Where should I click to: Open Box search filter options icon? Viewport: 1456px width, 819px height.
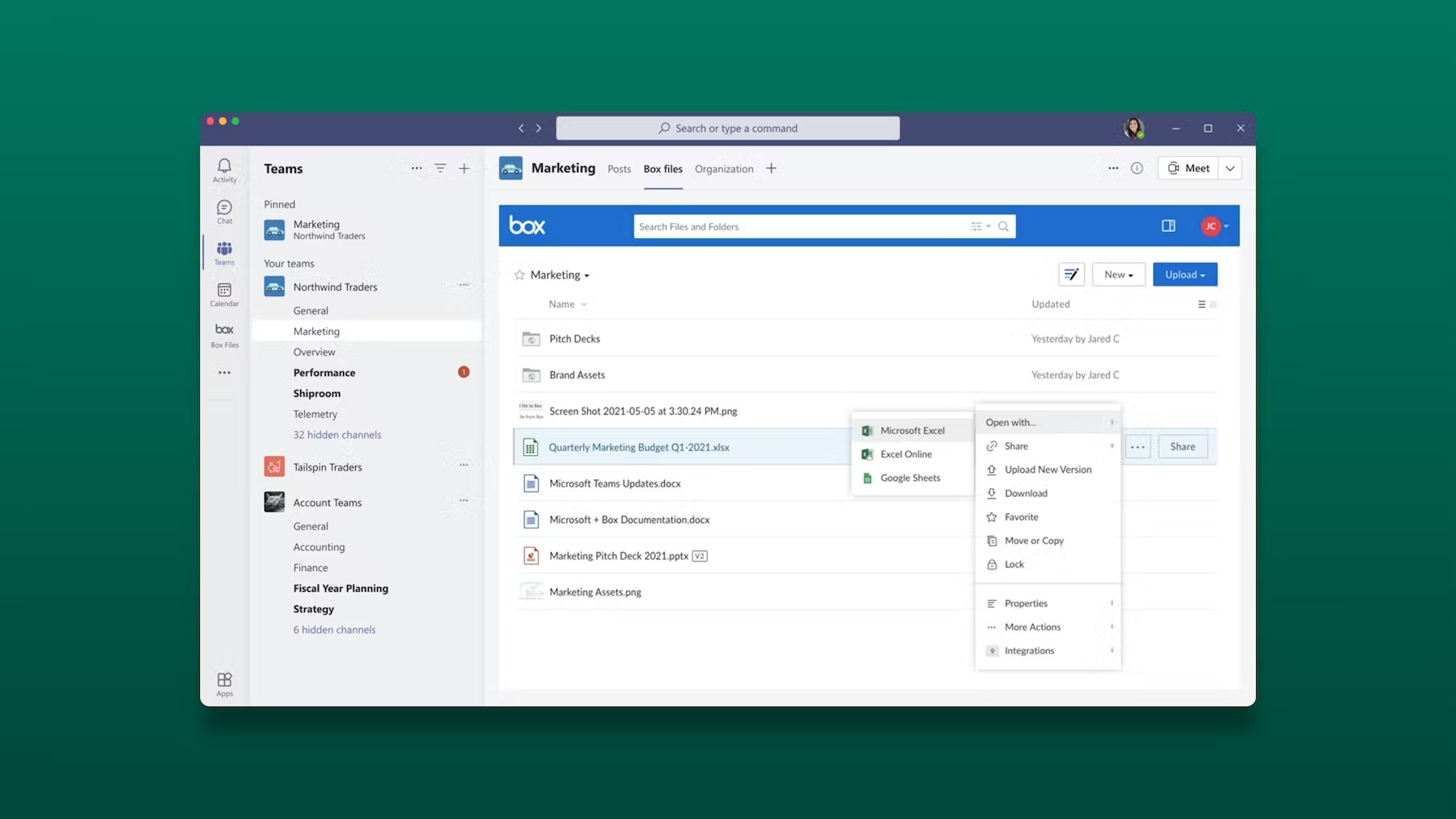[x=980, y=226]
